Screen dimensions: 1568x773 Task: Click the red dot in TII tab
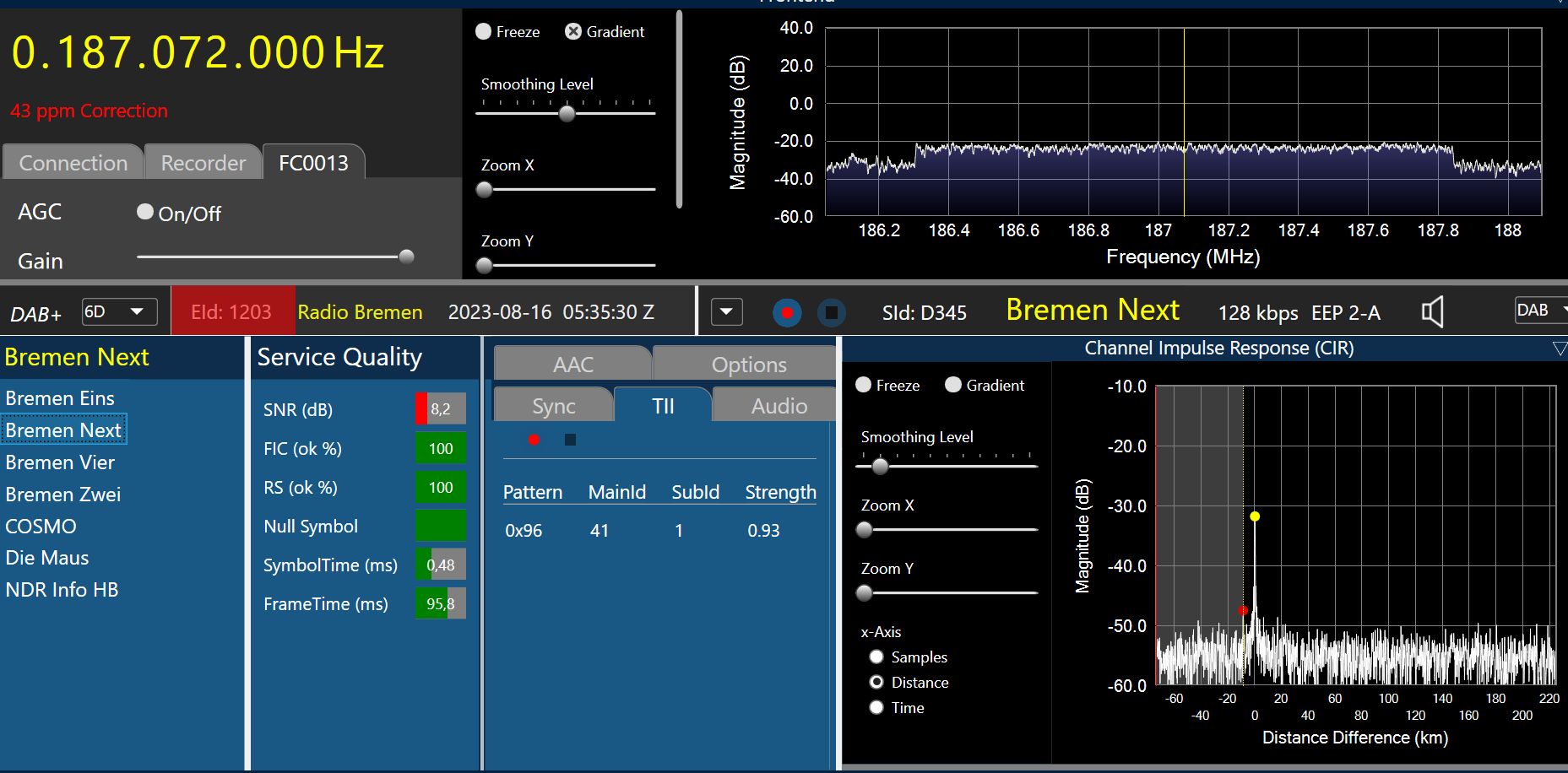[534, 440]
